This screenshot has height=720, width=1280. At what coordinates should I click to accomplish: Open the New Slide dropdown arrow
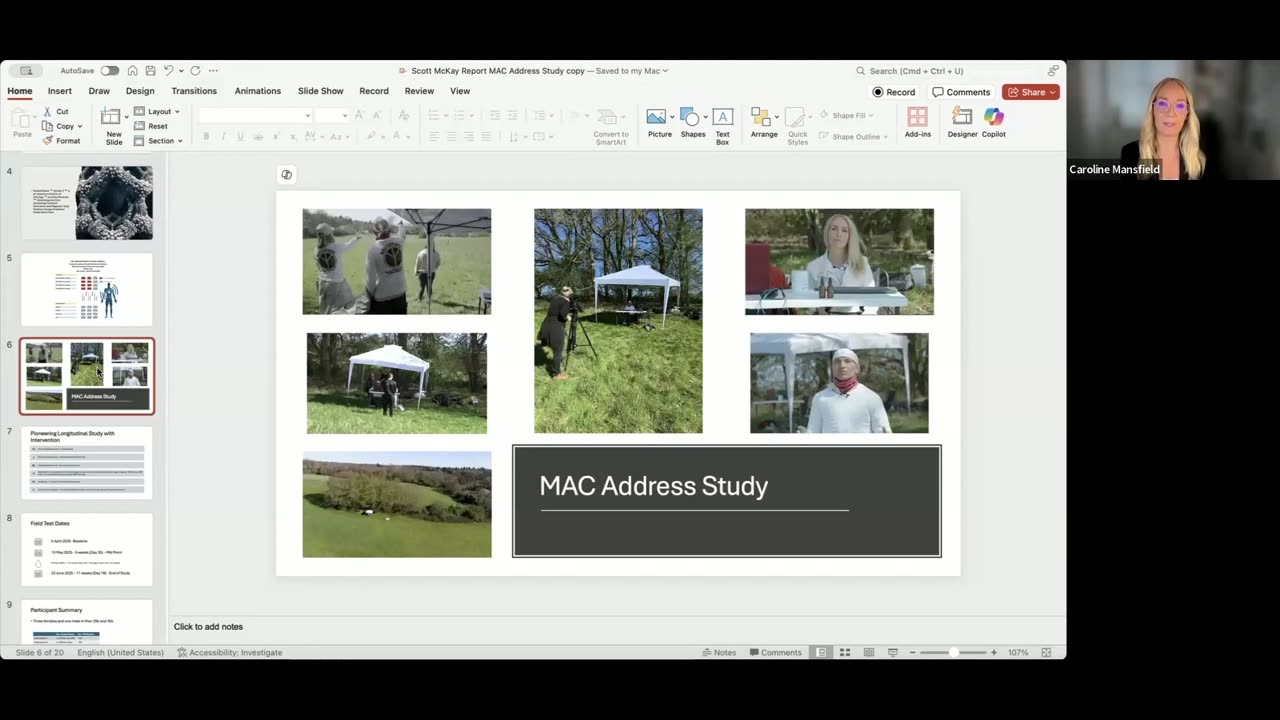click(126, 116)
